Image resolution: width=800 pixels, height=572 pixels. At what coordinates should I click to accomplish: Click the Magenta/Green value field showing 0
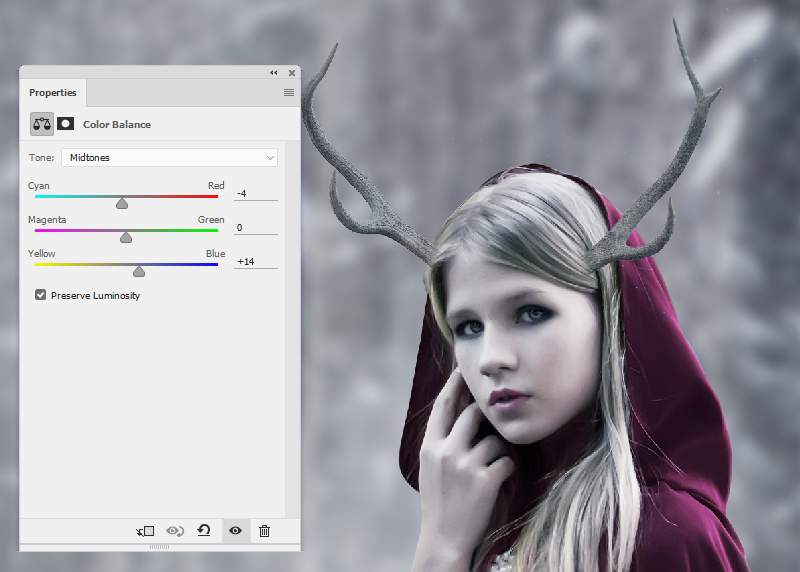pyautogui.click(x=255, y=228)
